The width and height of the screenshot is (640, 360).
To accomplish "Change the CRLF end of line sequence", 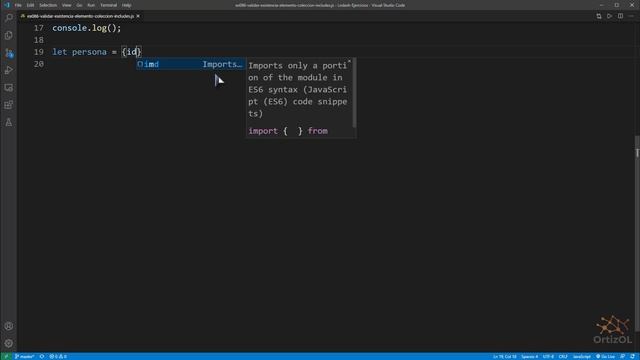I will 563,356.
